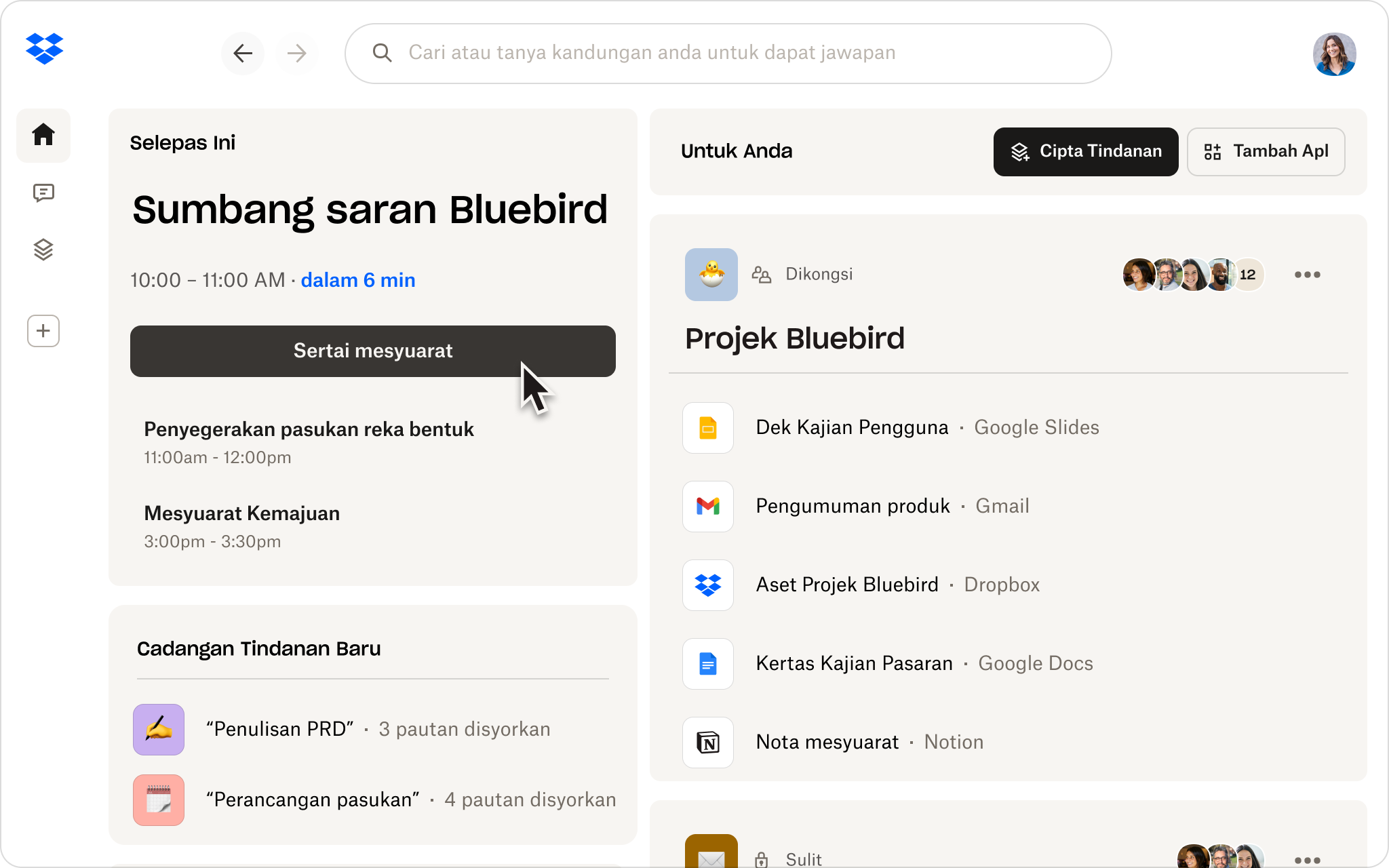This screenshot has height=868, width=1389.
Task: Open Kertas Kajian Pasaran
Action: [854, 664]
